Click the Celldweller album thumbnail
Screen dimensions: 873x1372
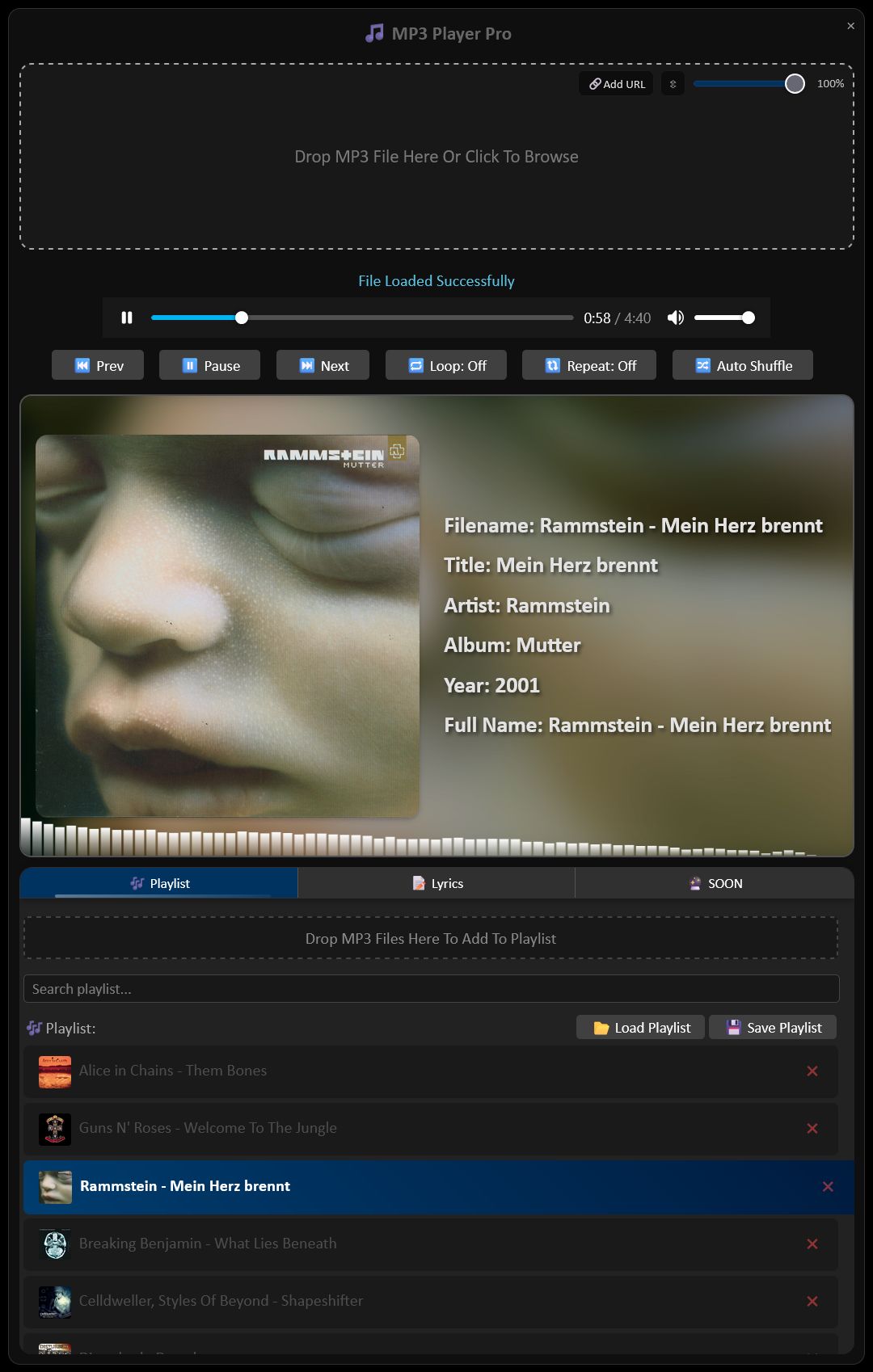(x=55, y=1302)
